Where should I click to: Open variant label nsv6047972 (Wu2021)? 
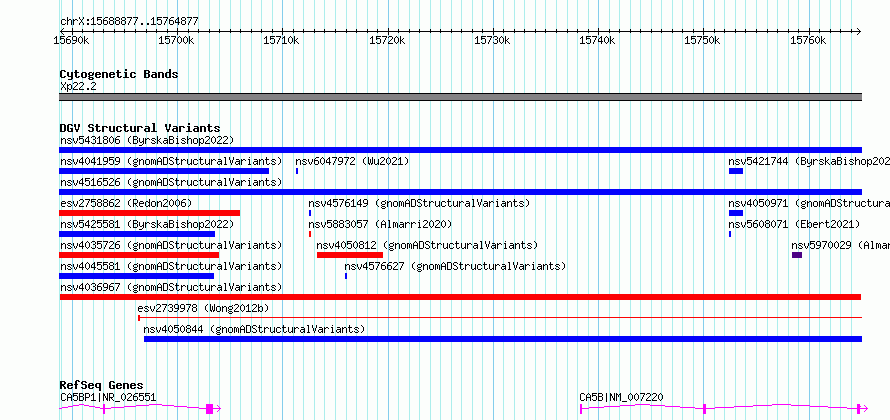click(x=352, y=161)
